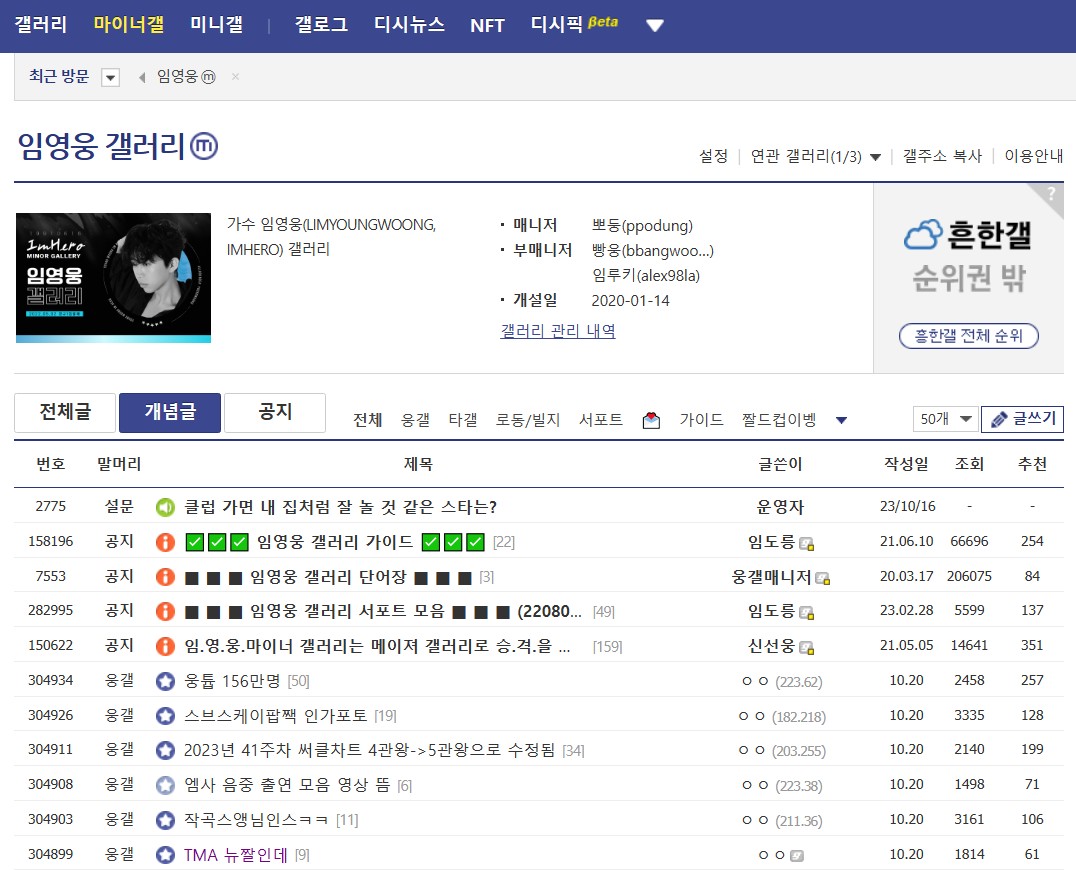
Task: Open the 미니갤 menu in the top bar
Action: pyautogui.click(x=215, y=24)
